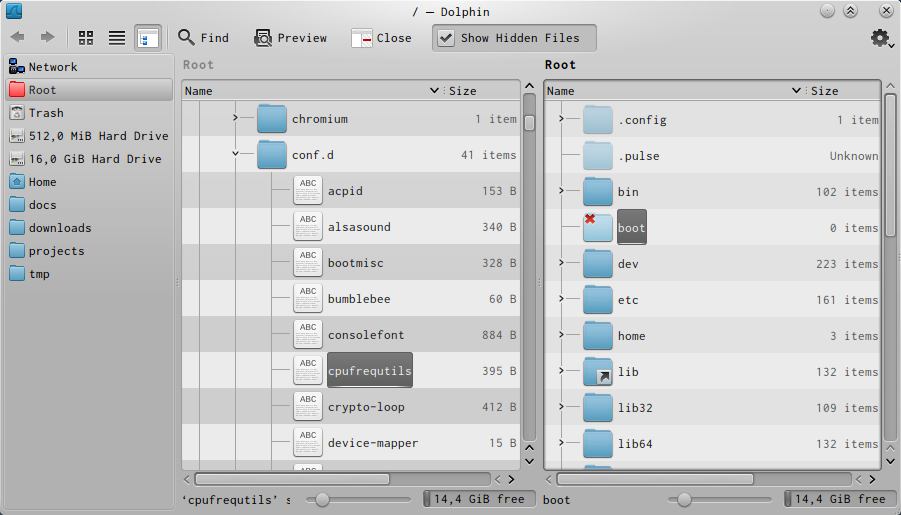Toggle the Preview mode button
Screen dimensions: 901x515
click(x=290, y=38)
